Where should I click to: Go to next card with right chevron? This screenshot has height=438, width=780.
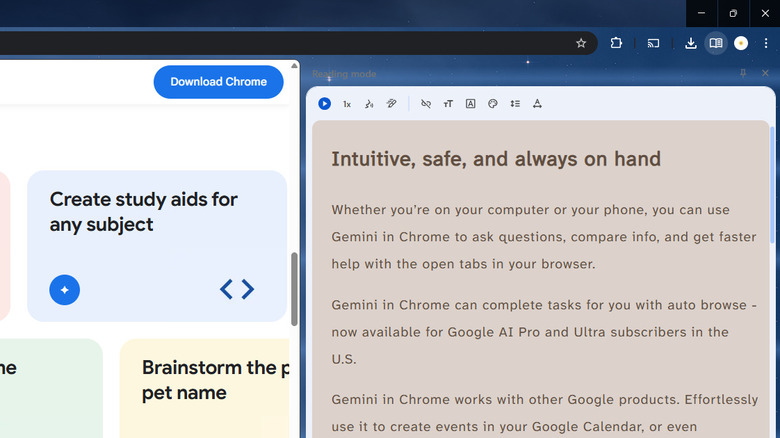[248, 289]
